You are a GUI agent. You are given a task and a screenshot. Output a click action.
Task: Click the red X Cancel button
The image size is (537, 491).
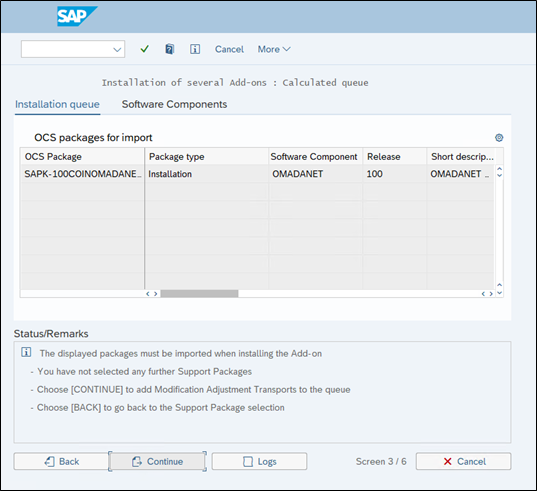[463, 461]
